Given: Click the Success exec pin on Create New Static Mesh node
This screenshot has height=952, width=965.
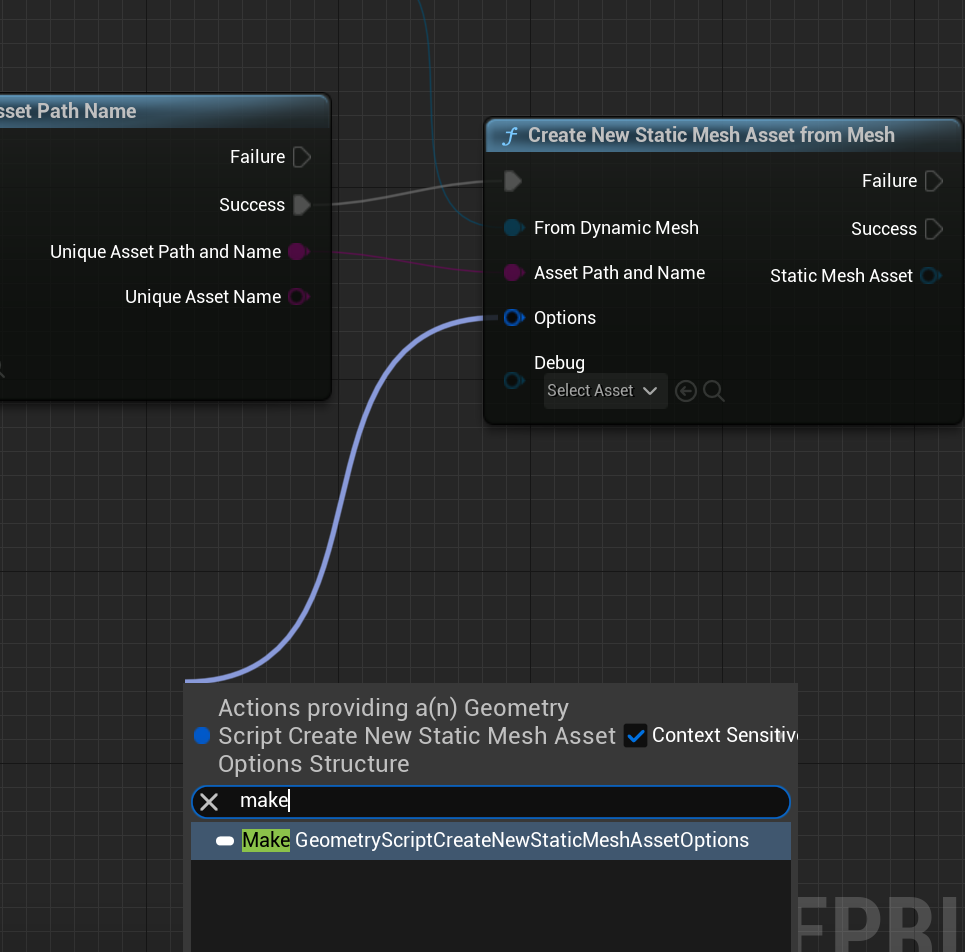Looking at the screenshot, I should (x=934, y=229).
